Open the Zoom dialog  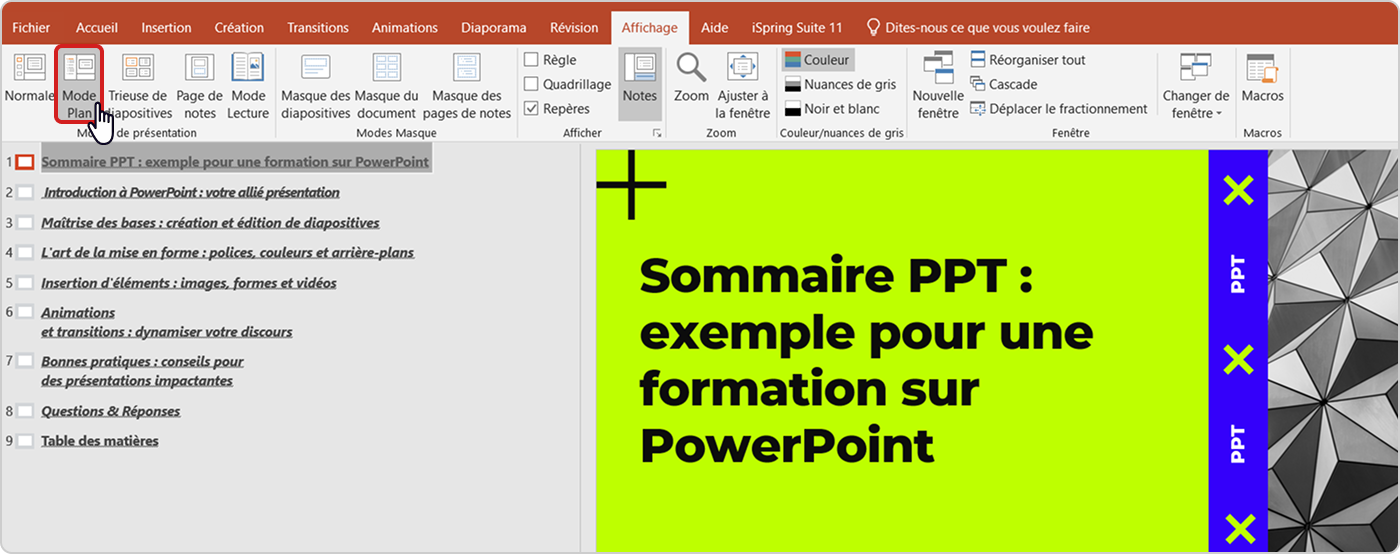tap(691, 80)
